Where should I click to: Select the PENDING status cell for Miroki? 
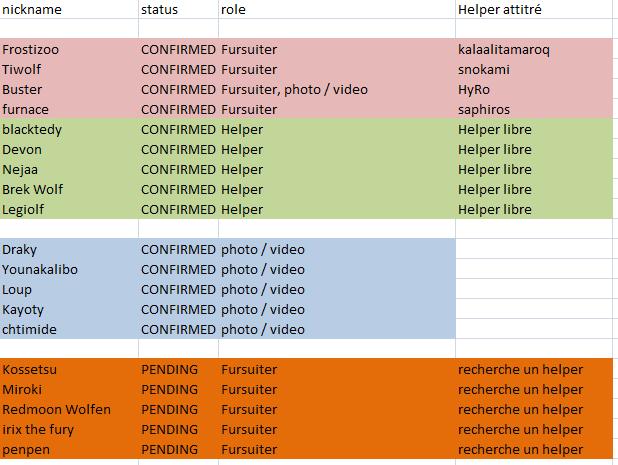(x=170, y=389)
